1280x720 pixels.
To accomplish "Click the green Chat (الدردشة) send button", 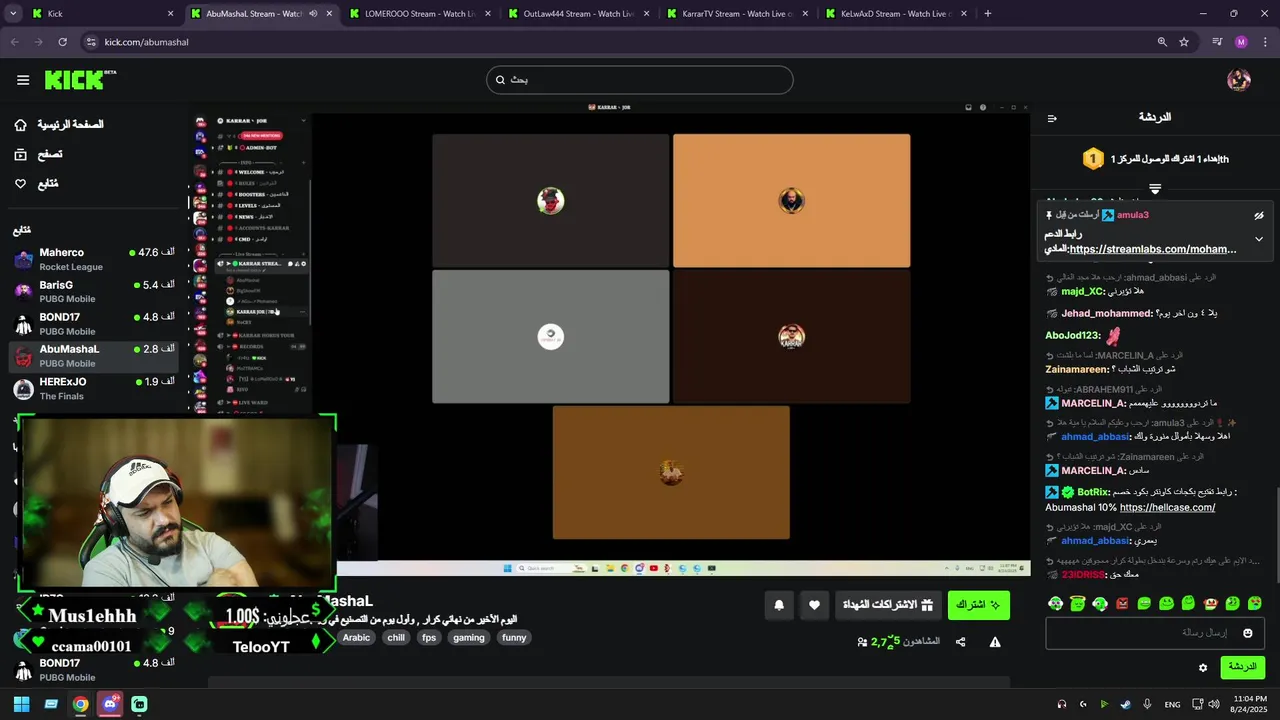I will 1242,667.
